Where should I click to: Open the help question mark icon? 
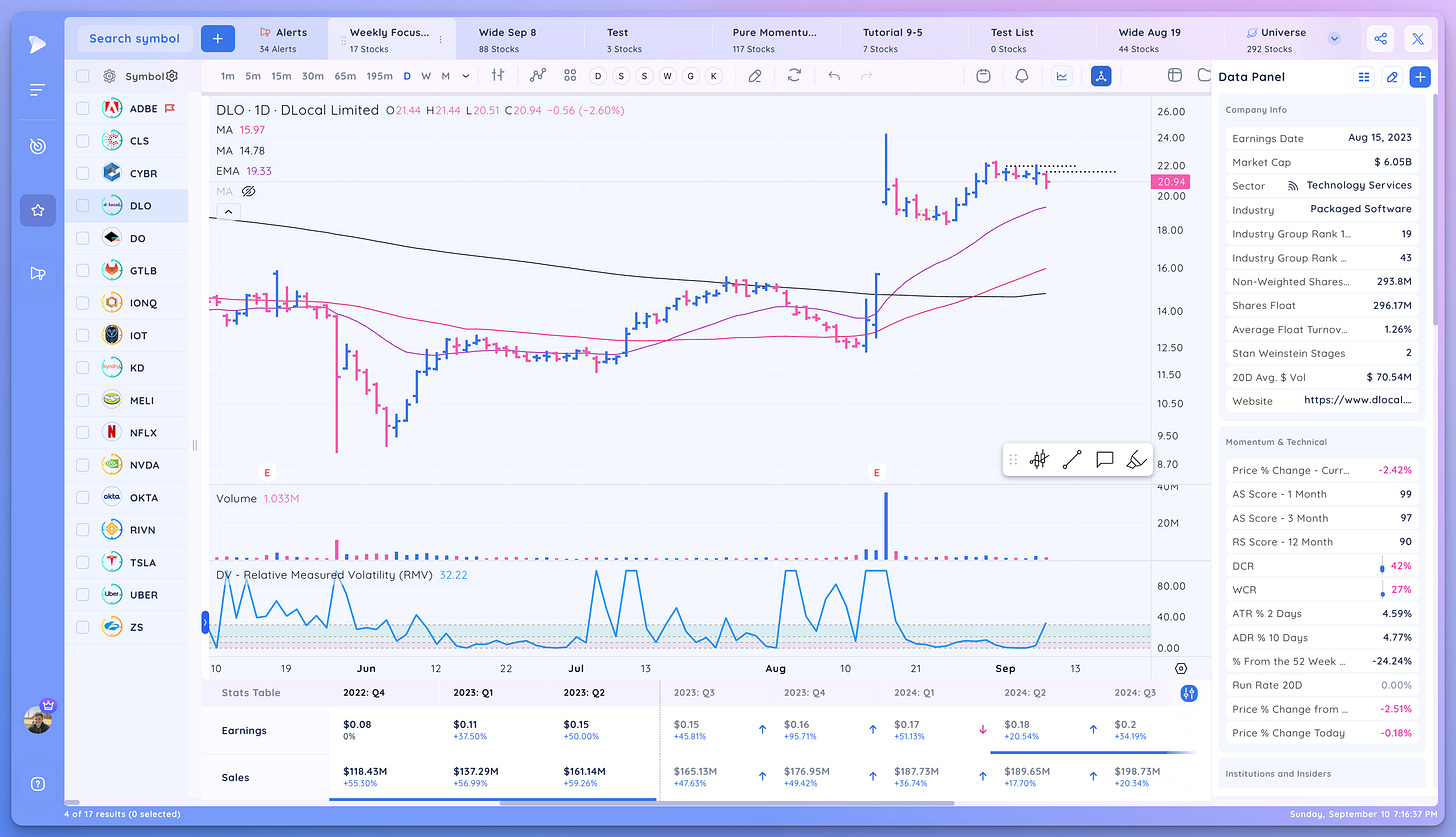point(37,783)
